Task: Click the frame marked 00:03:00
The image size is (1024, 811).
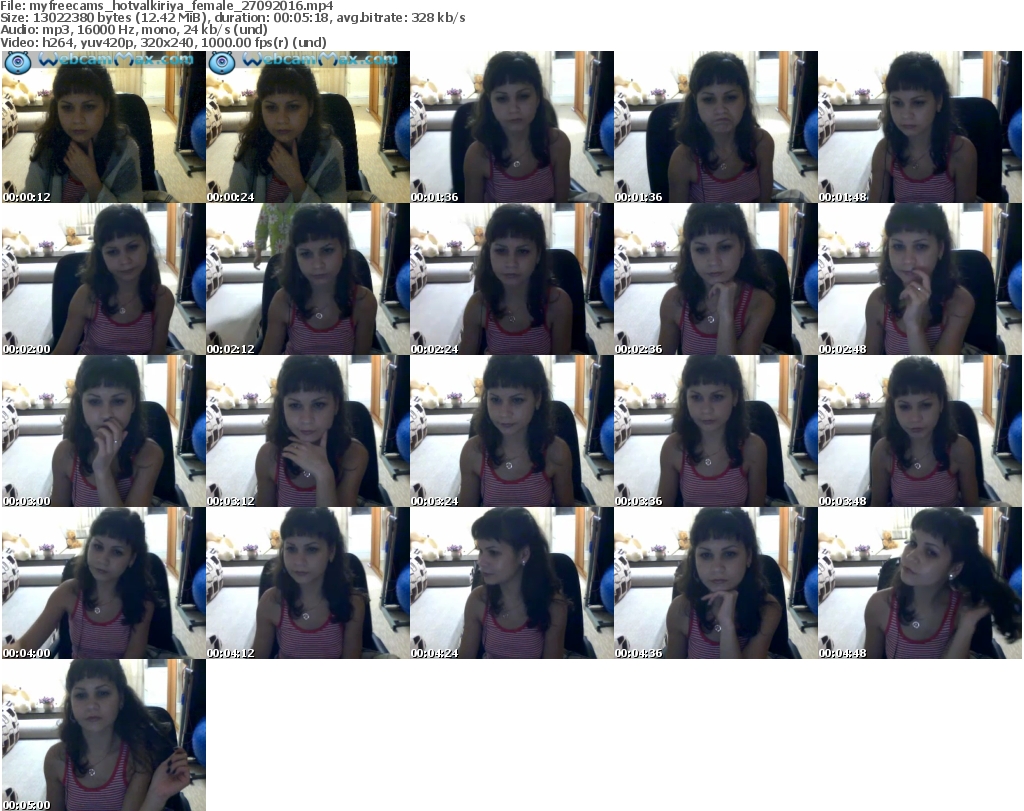Action: click(103, 431)
